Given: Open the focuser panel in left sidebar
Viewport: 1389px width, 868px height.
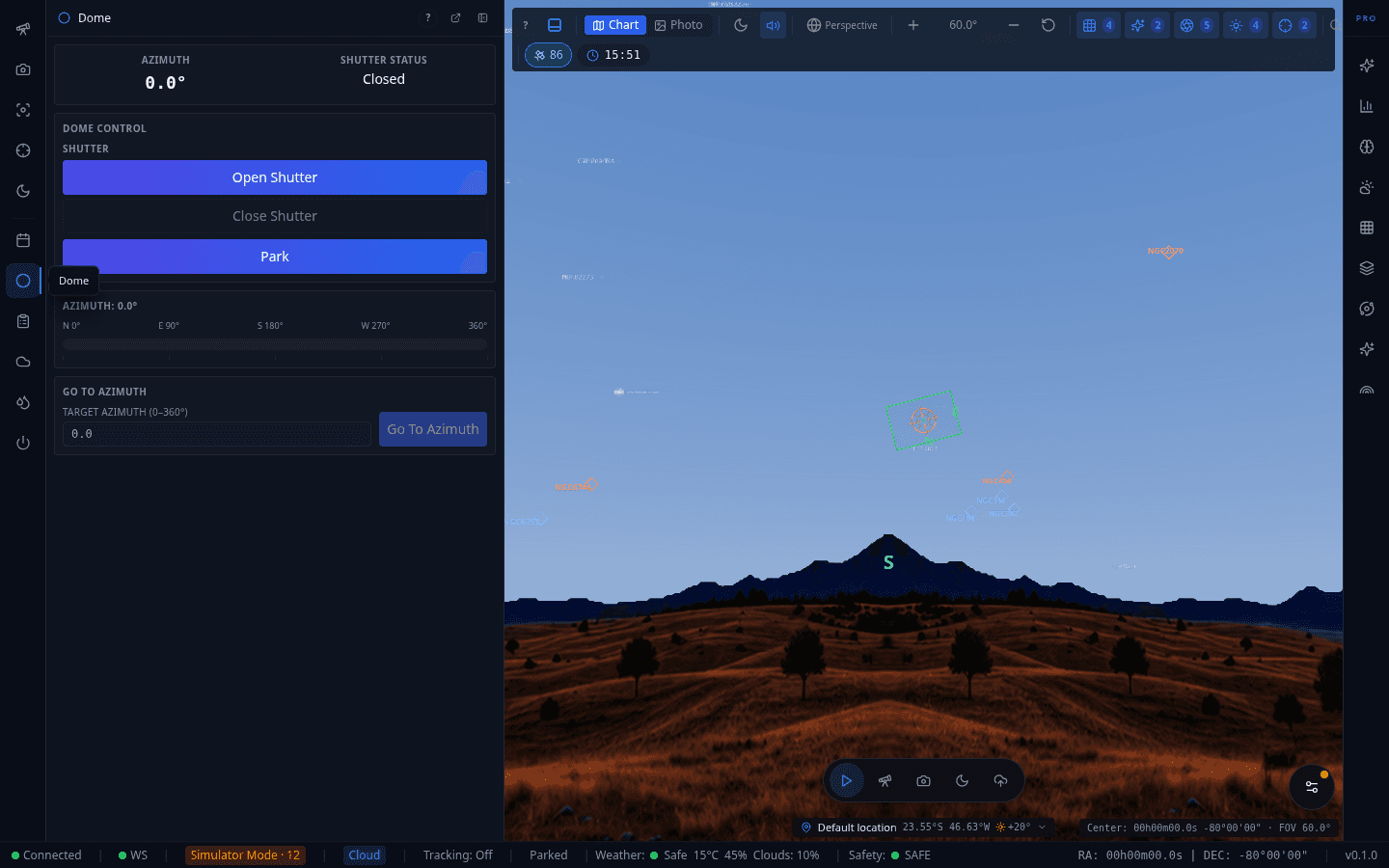Looking at the screenshot, I should 23,110.
